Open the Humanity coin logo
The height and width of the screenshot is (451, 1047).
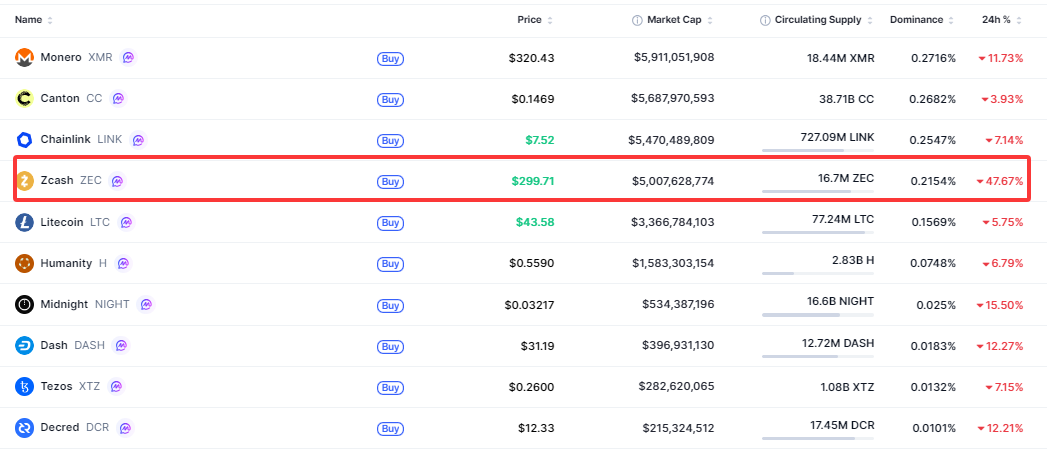24,263
